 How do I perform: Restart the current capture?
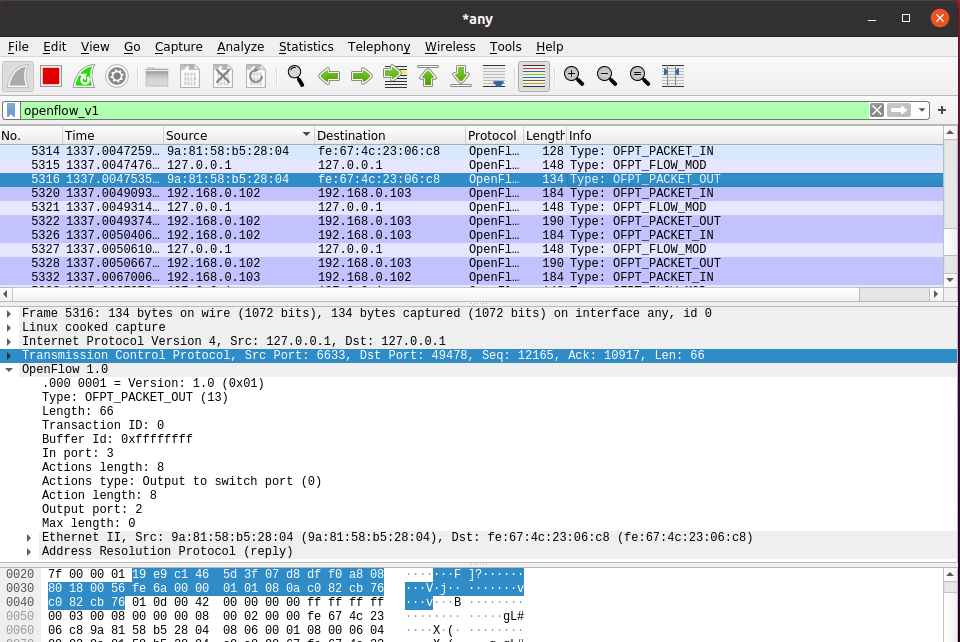tap(84, 76)
